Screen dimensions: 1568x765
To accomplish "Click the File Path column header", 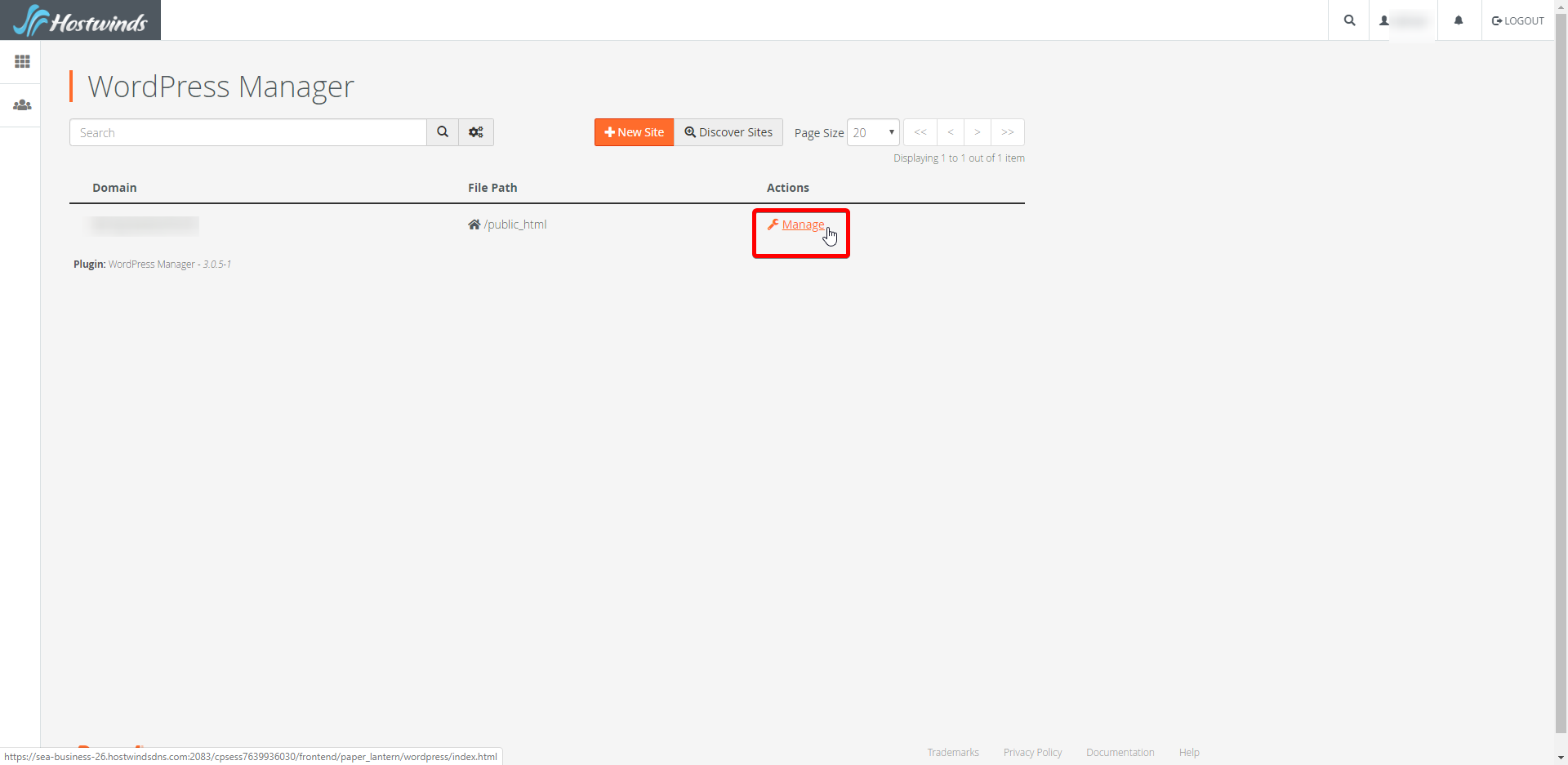I will tap(492, 188).
